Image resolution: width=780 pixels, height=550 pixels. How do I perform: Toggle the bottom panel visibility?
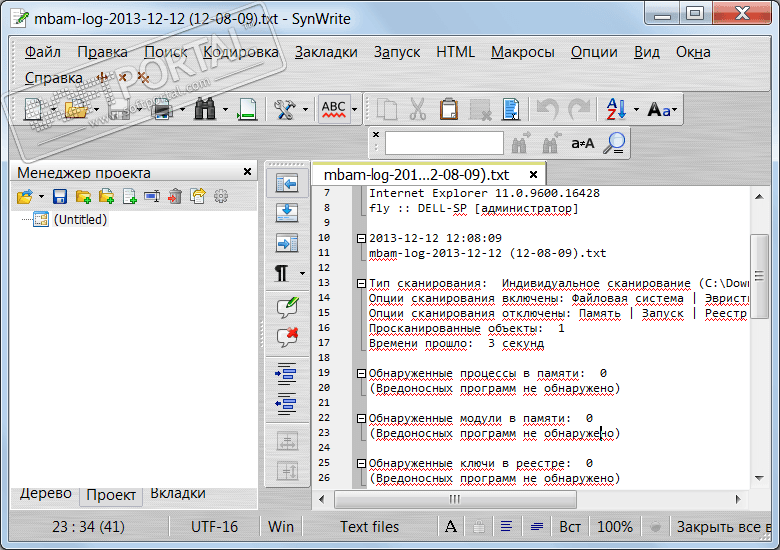click(x=287, y=213)
